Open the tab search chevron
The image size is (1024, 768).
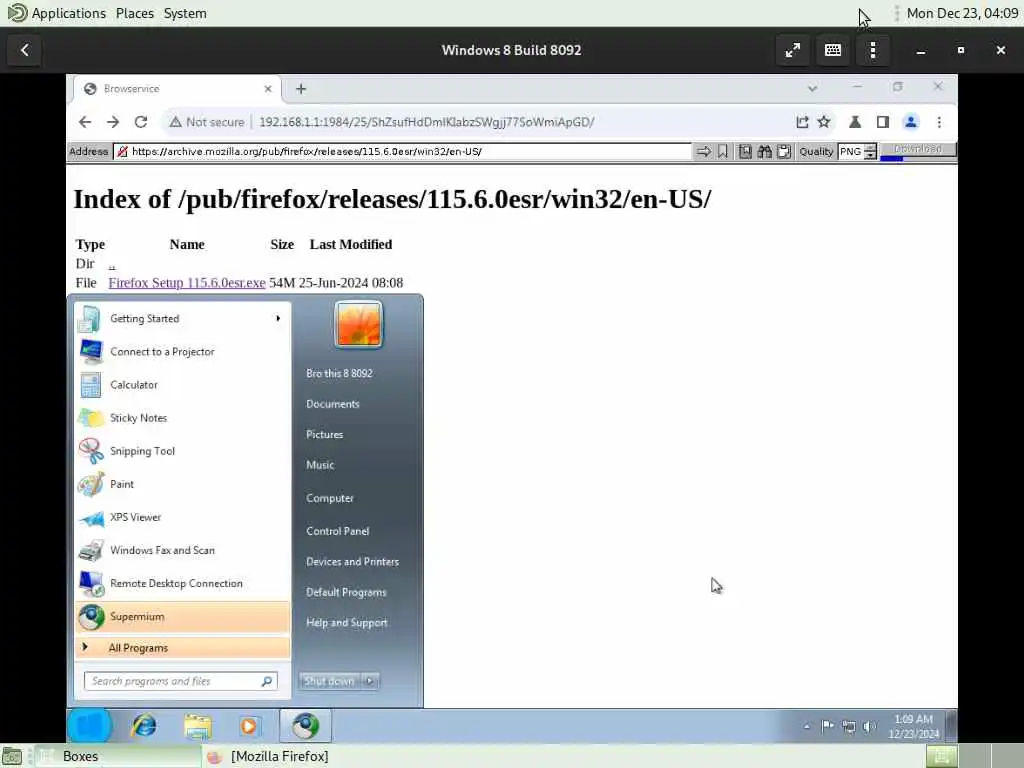[812, 88]
